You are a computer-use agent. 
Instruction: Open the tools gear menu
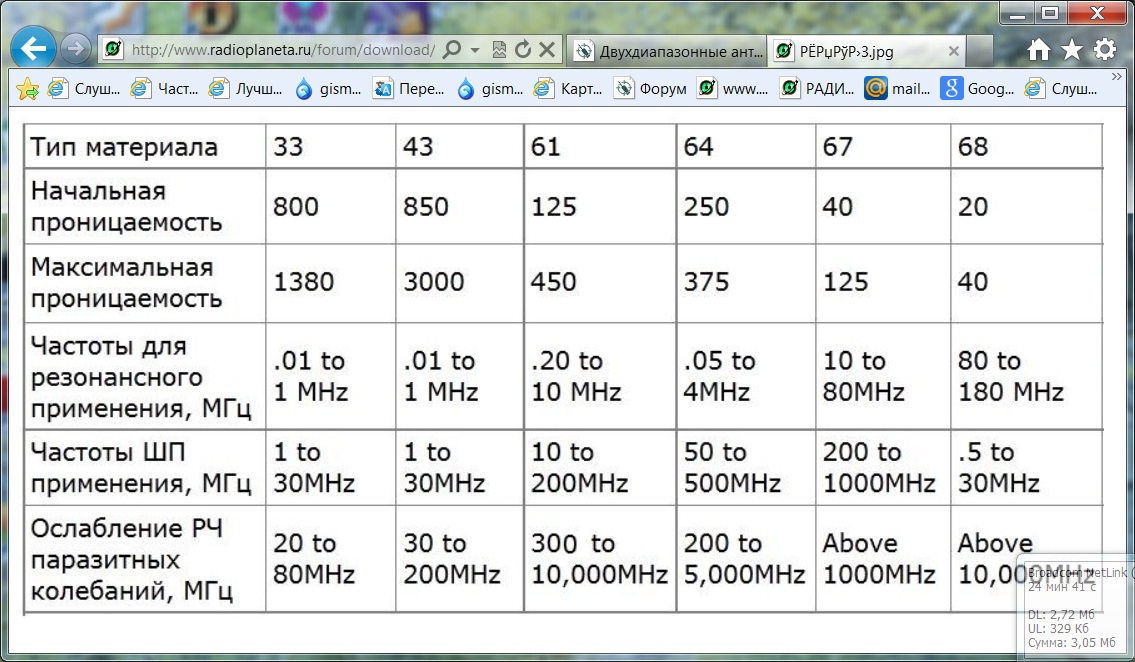pyautogui.click(x=1105, y=50)
